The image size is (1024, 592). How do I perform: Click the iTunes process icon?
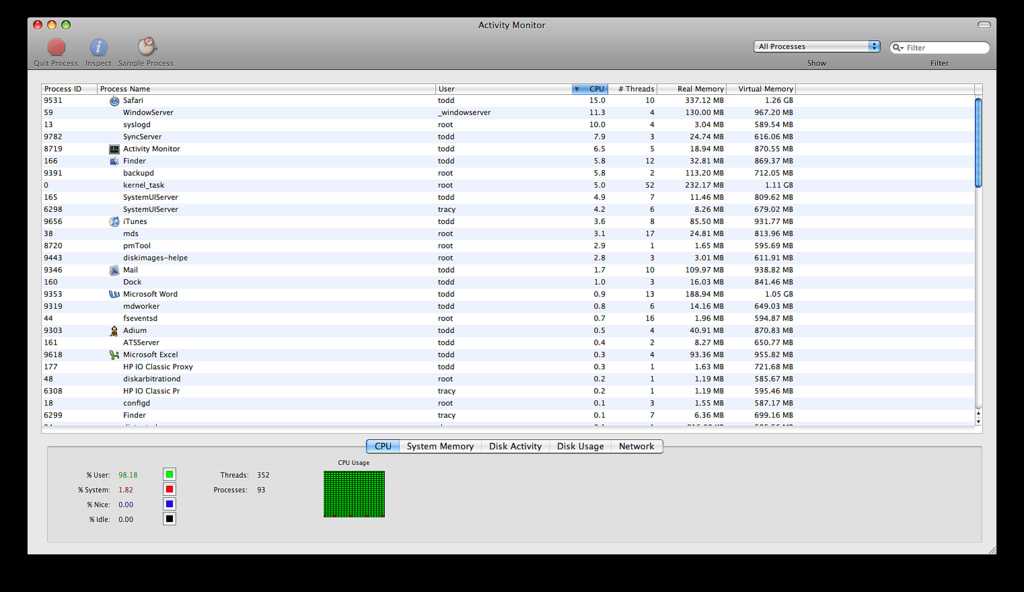114,222
